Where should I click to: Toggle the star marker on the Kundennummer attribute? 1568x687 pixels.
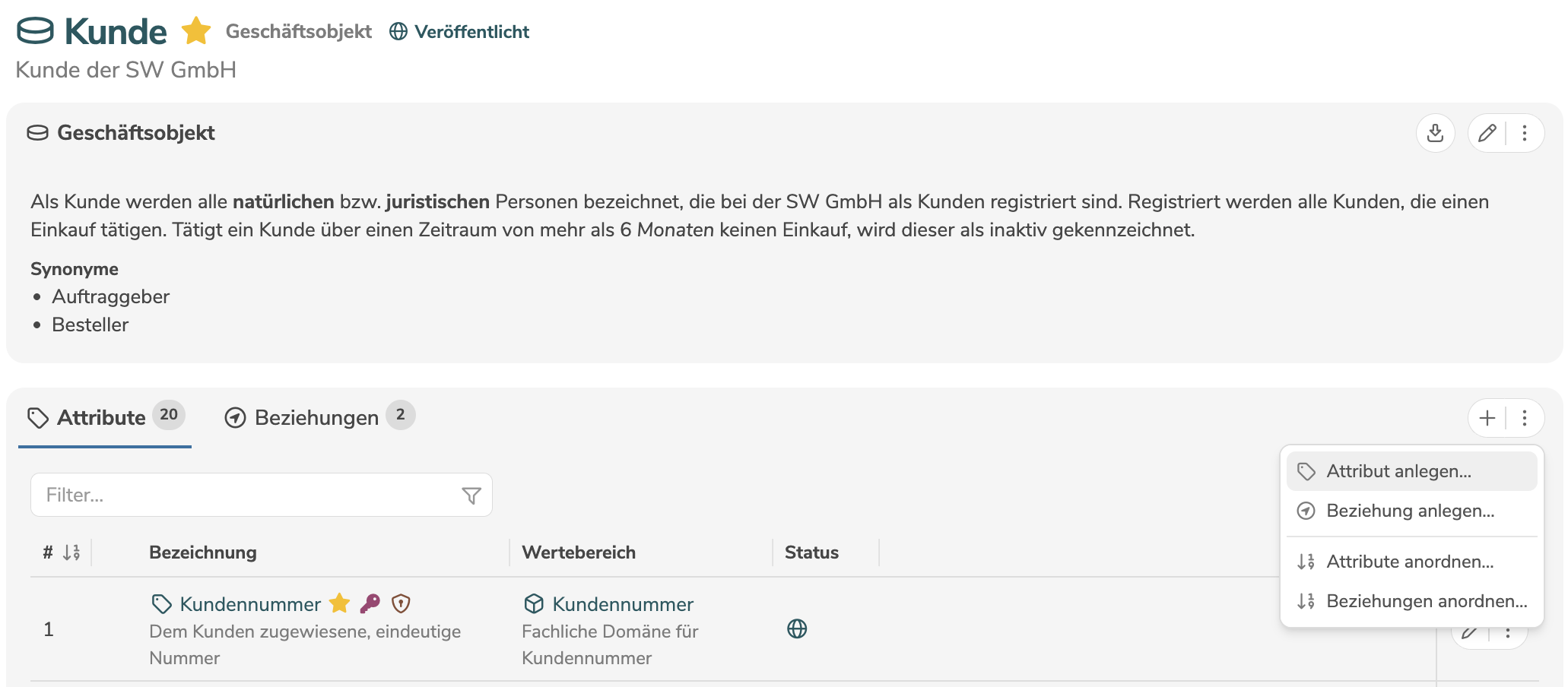point(339,603)
